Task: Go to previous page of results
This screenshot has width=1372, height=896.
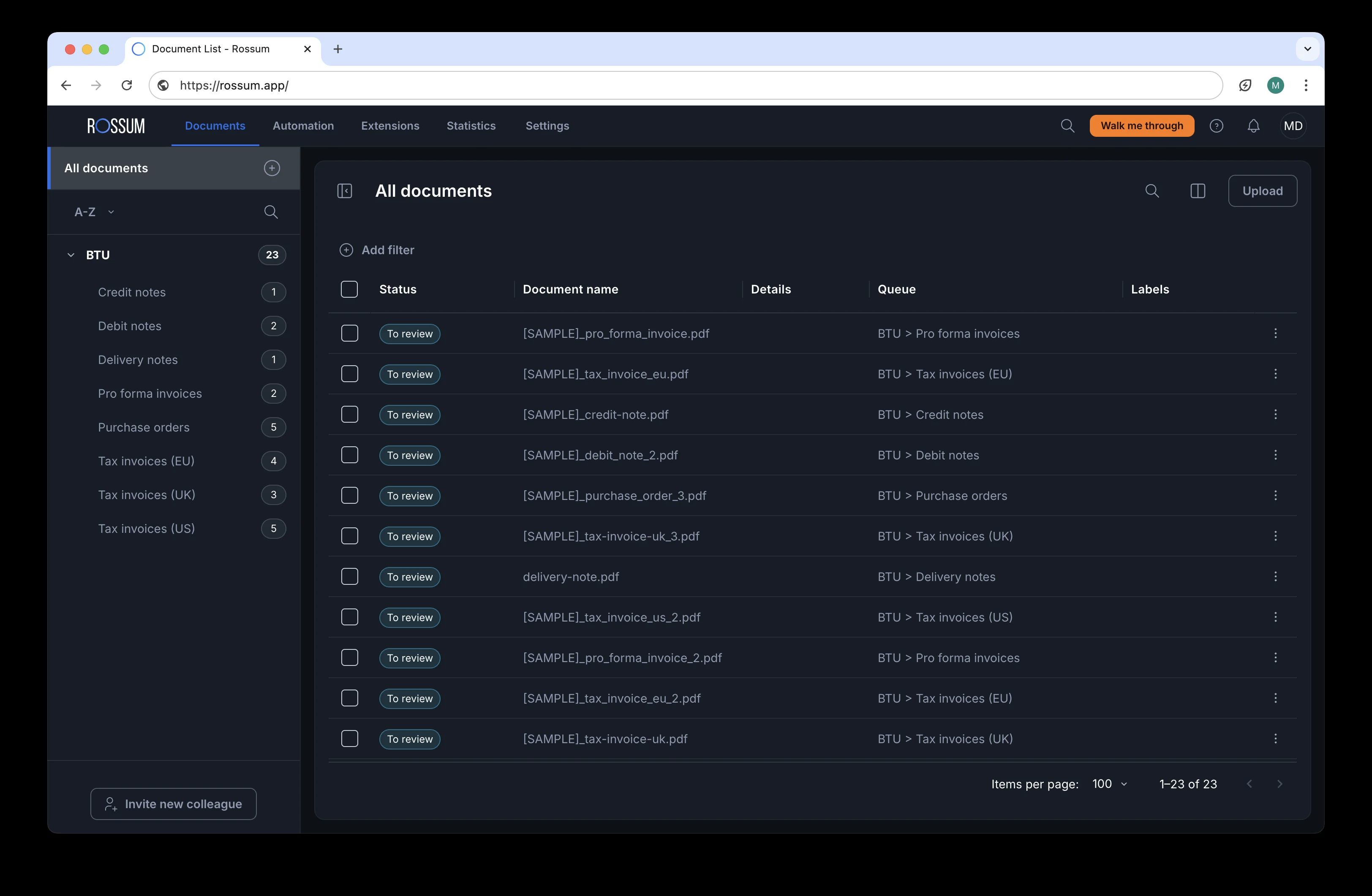Action: tap(1249, 784)
